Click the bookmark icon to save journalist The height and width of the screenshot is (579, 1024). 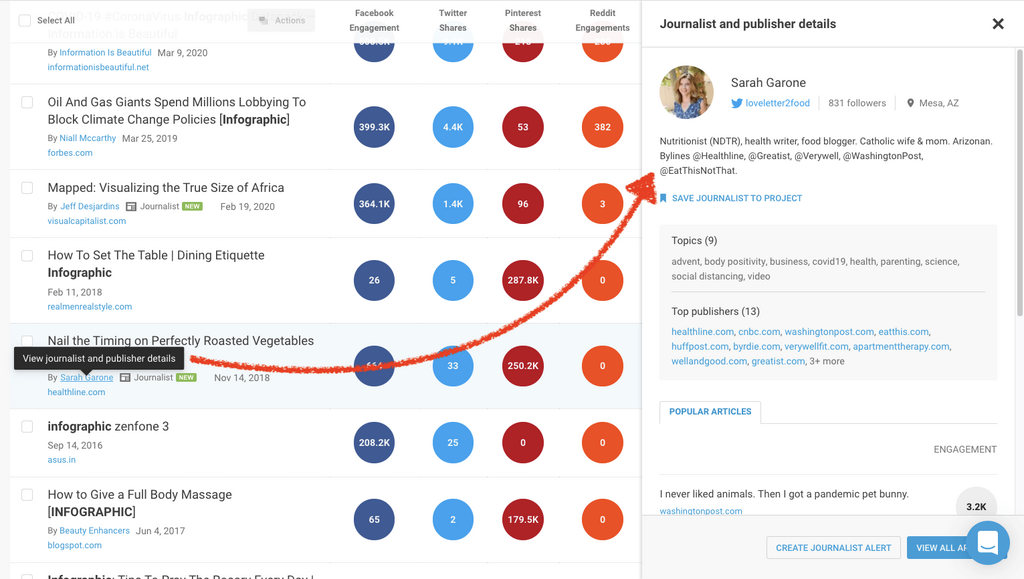[x=663, y=198]
